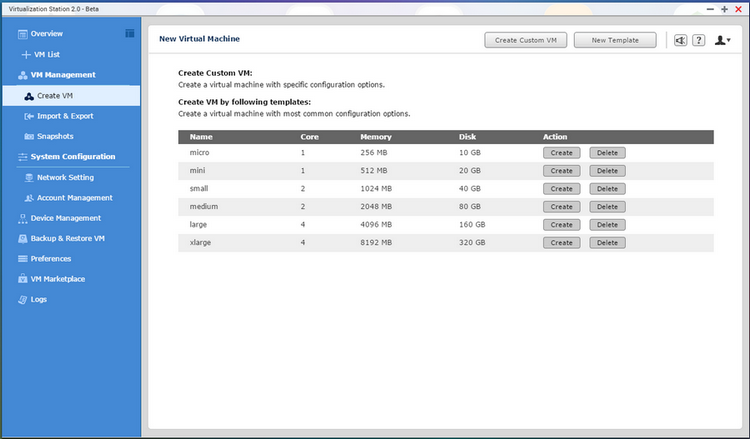Click the VM Marketplace bag icon
Screen dimensions: 750x439
(x=22, y=279)
